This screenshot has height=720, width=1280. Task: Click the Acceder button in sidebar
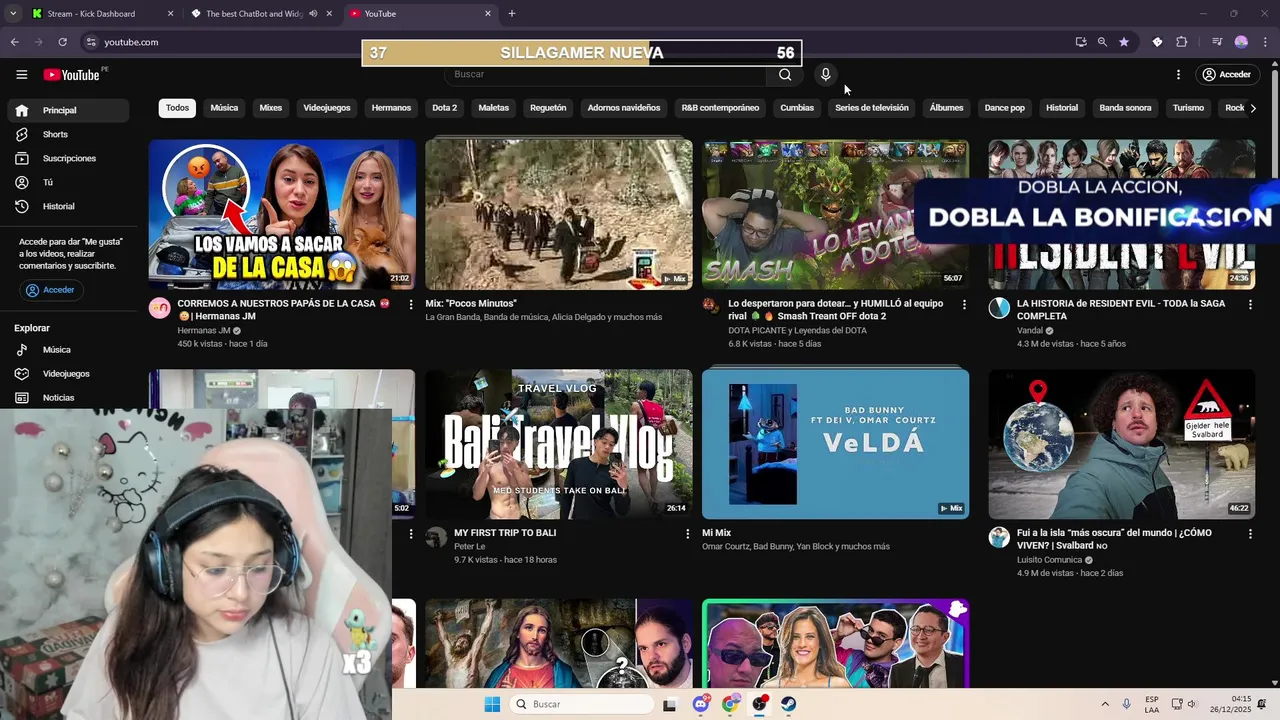coord(50,290)
